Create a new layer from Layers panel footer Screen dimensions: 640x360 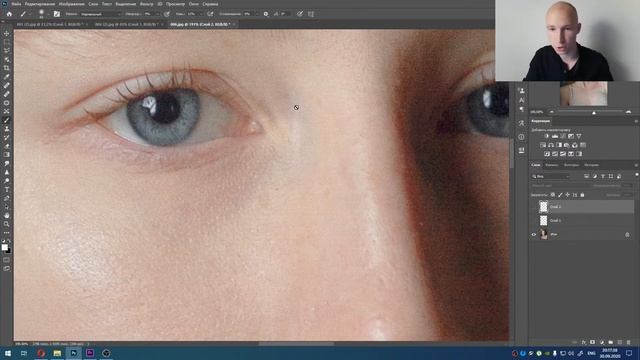click(x=620, y=342)
